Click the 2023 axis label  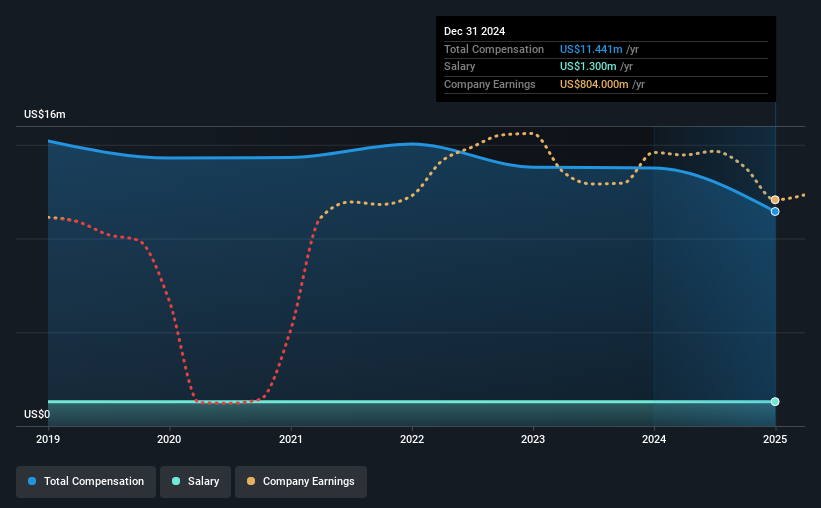[x=533, y=439]
